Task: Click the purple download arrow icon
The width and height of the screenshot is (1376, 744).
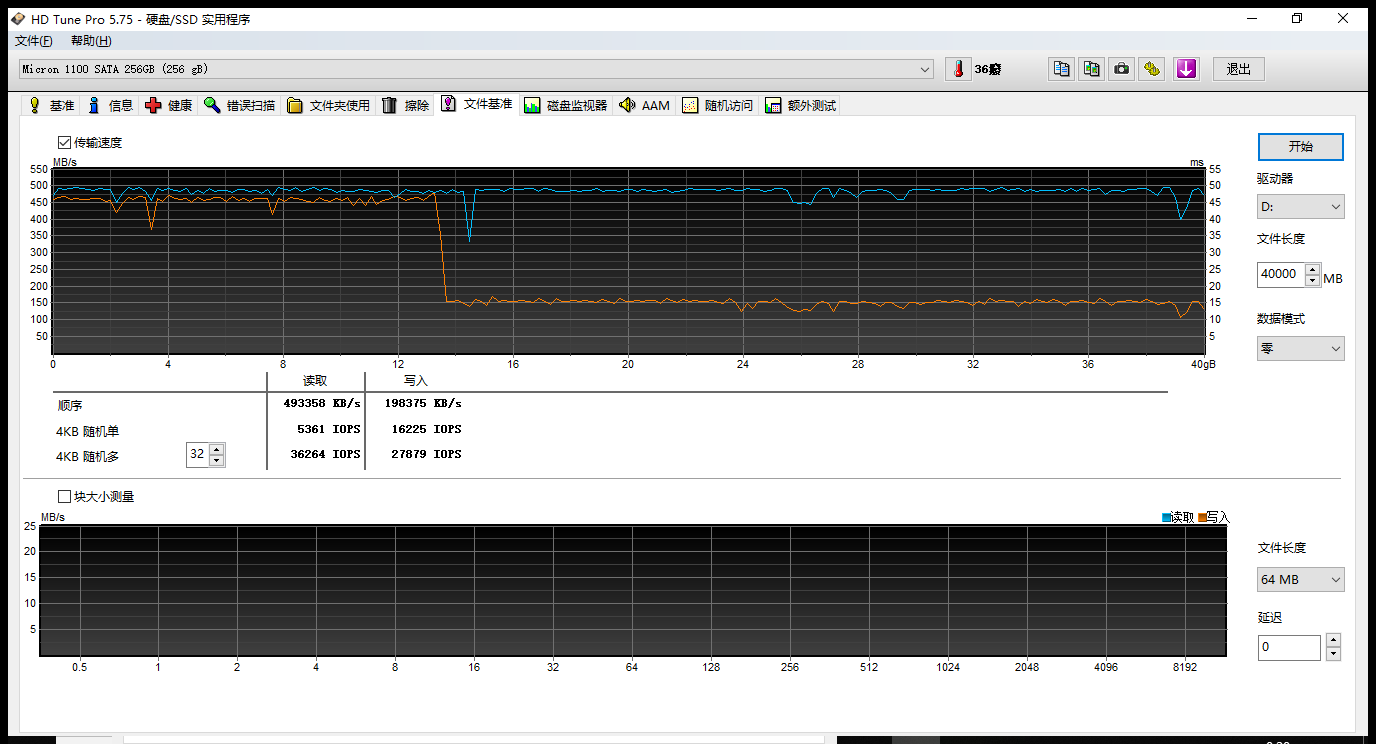Action: coord(1186,69)
